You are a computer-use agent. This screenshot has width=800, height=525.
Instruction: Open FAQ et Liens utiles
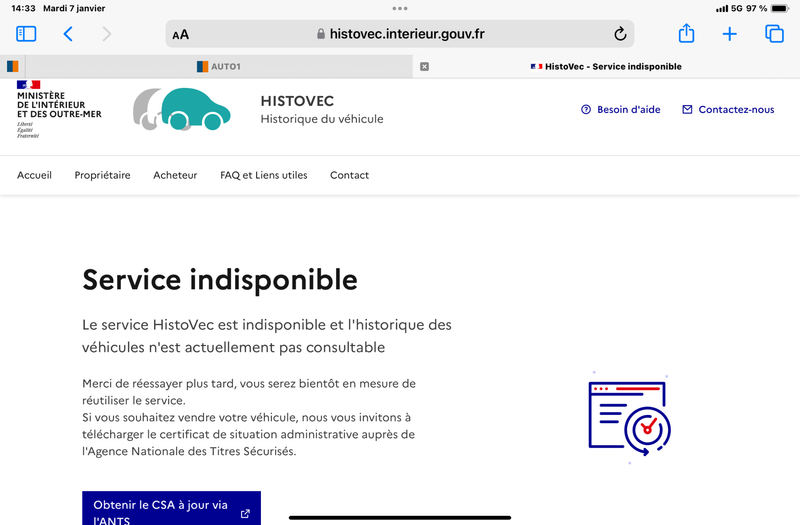coord(264,175)
